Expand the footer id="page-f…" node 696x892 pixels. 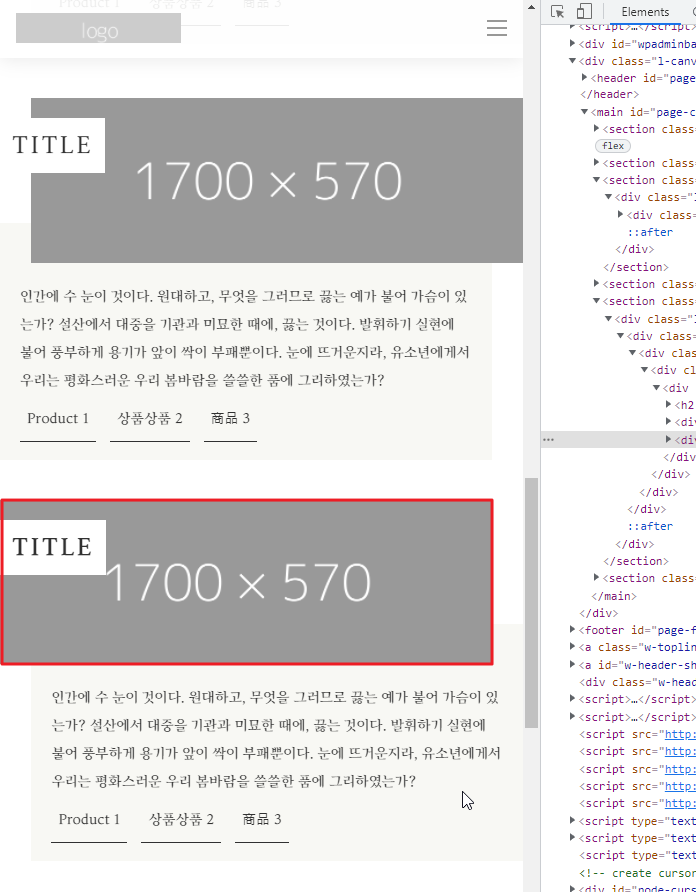pos(573,629)
